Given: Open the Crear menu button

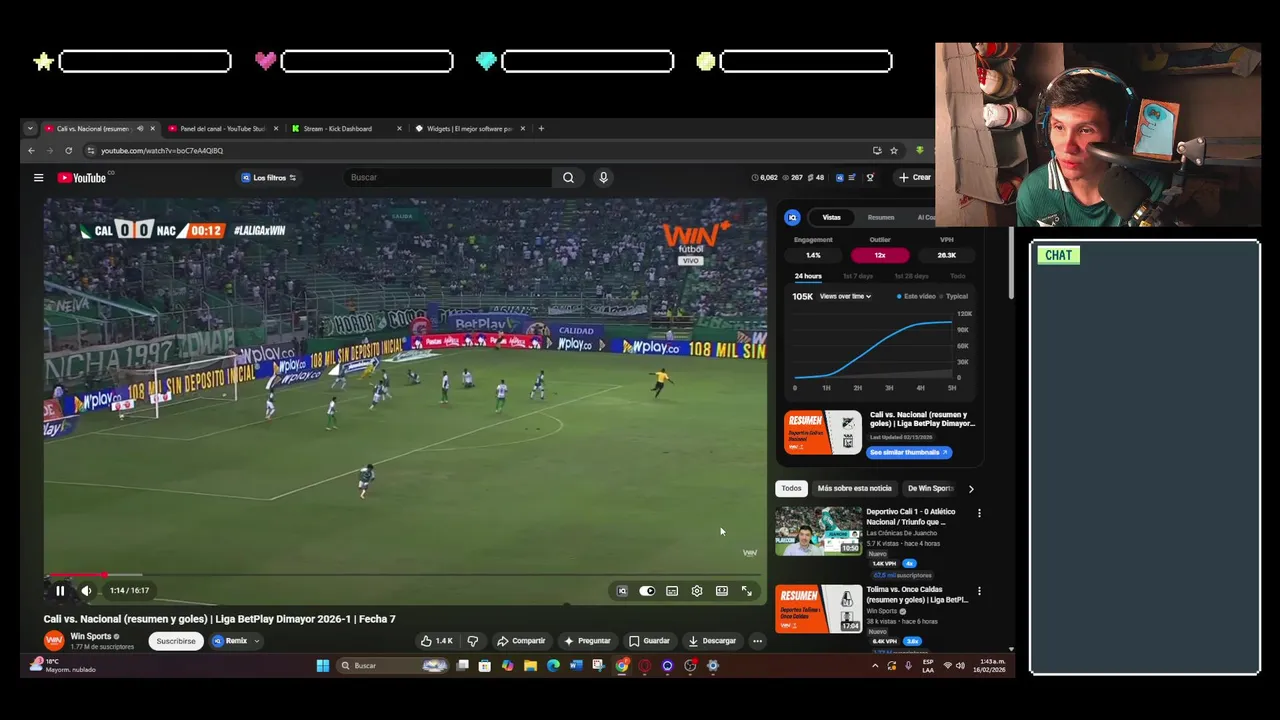Looking at the screenshot, I should click(914, 178).
